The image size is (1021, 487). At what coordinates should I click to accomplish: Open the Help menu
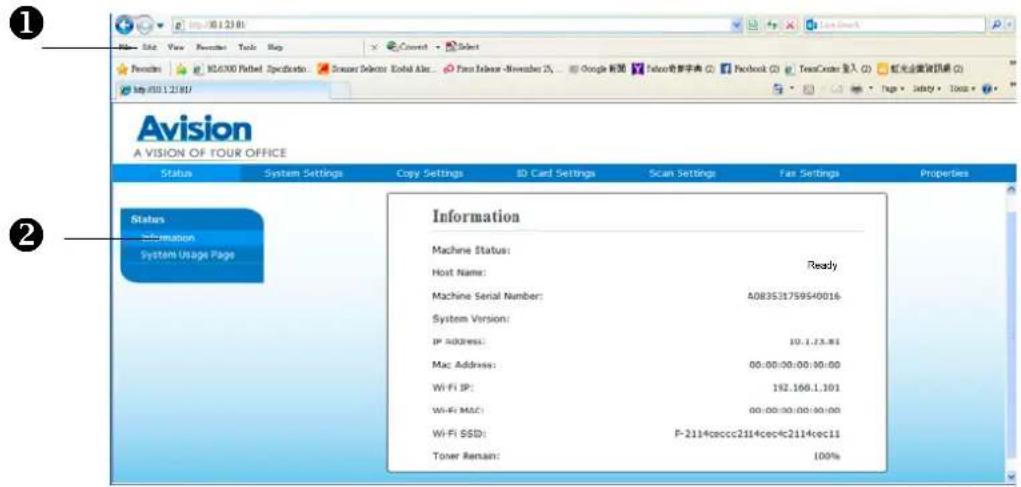pyautogui.click(x=275, y=47)
